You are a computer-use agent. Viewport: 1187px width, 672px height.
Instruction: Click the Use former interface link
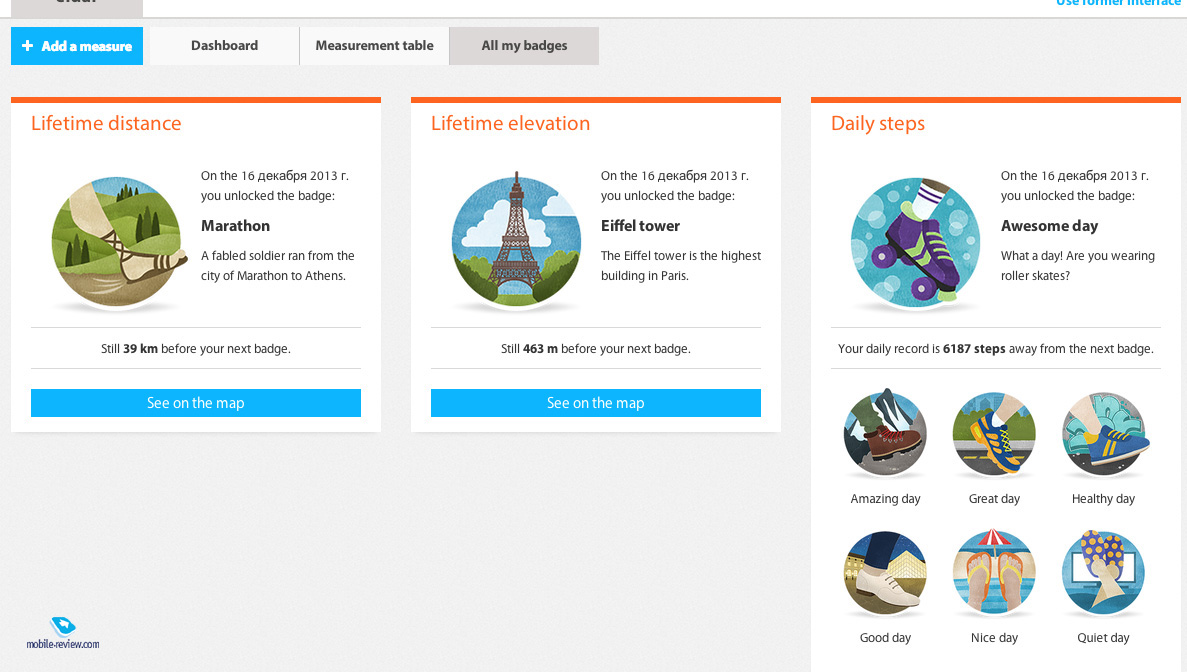pyautogui.click(x=1118, y=3)
